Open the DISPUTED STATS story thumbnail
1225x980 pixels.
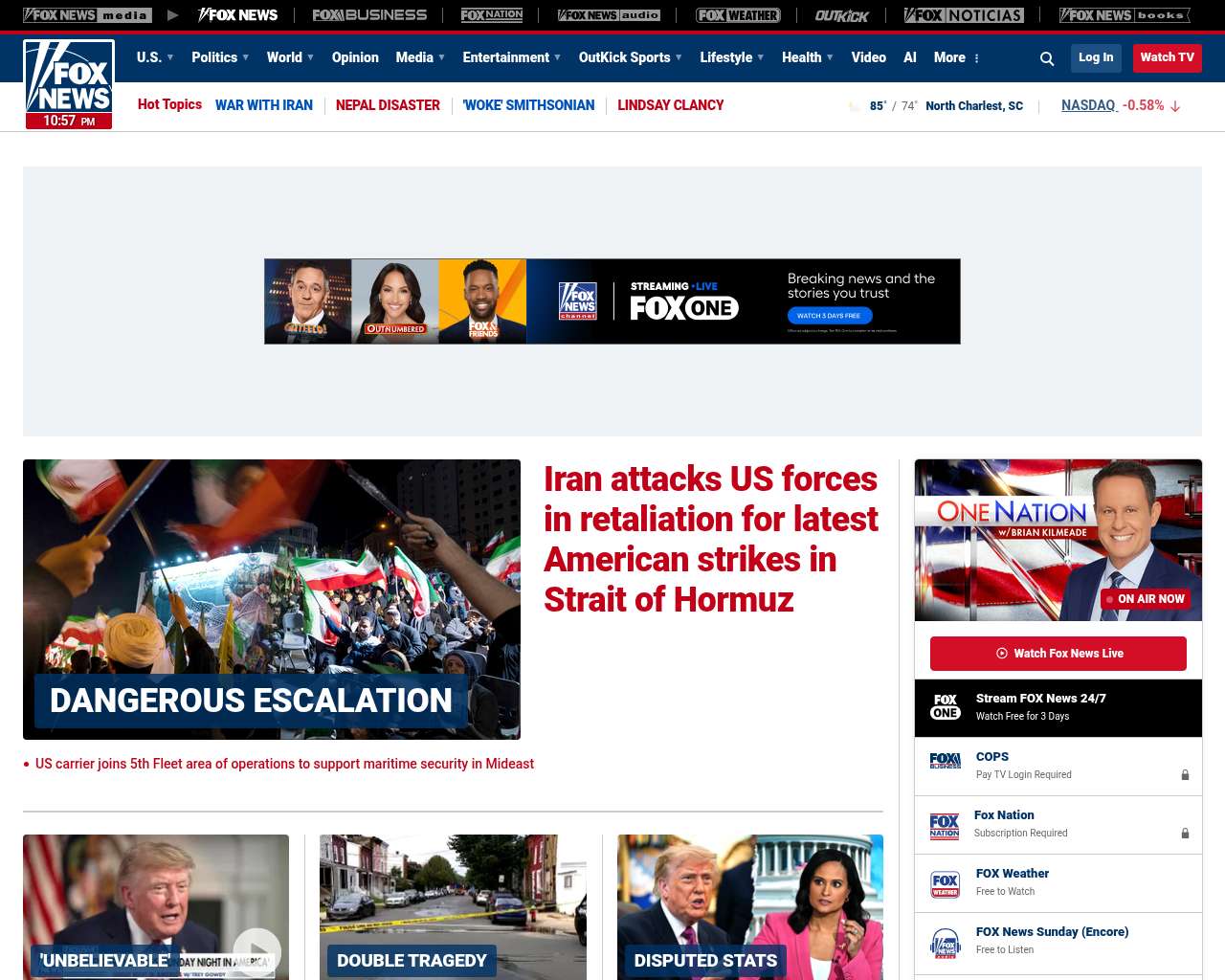(750, 907)
